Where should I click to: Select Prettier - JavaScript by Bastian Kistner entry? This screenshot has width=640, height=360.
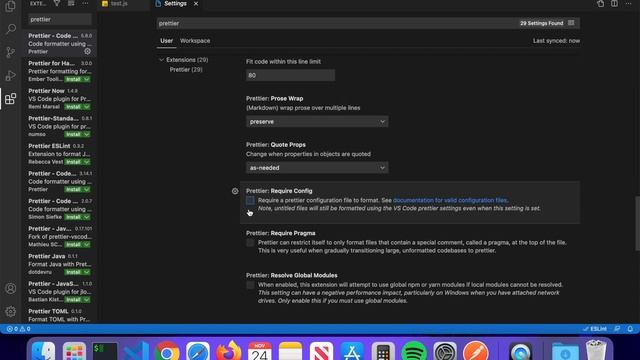tap(60, 291)
